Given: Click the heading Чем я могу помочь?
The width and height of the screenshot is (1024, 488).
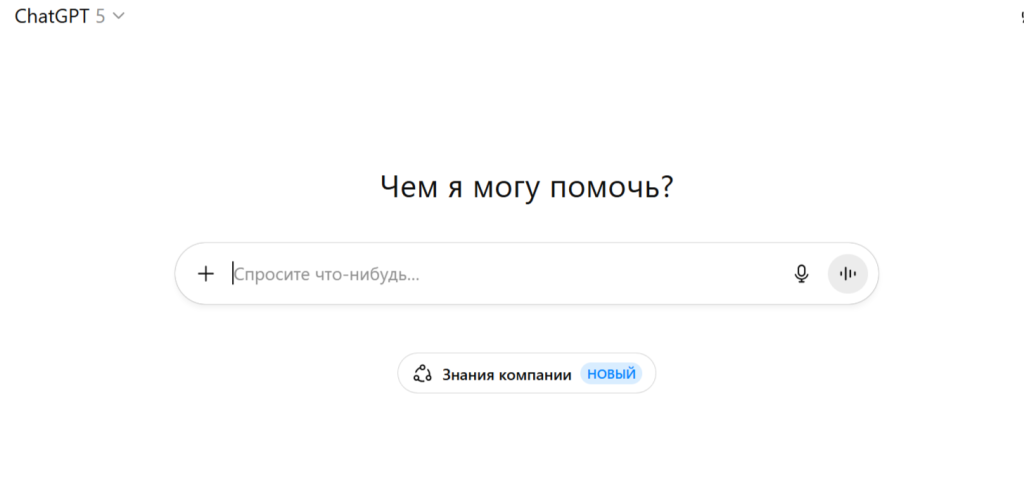Looking at the screenshot, I should (526, 187).
